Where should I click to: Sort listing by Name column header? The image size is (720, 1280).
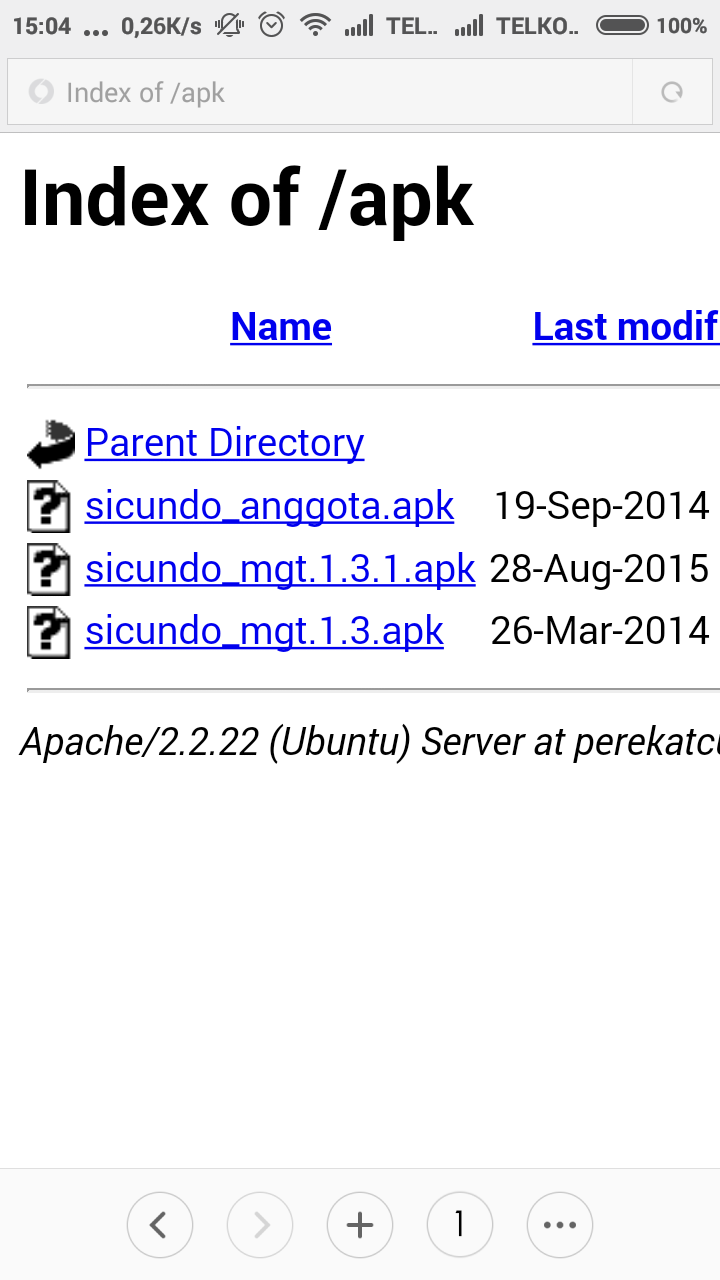[281, 327]
